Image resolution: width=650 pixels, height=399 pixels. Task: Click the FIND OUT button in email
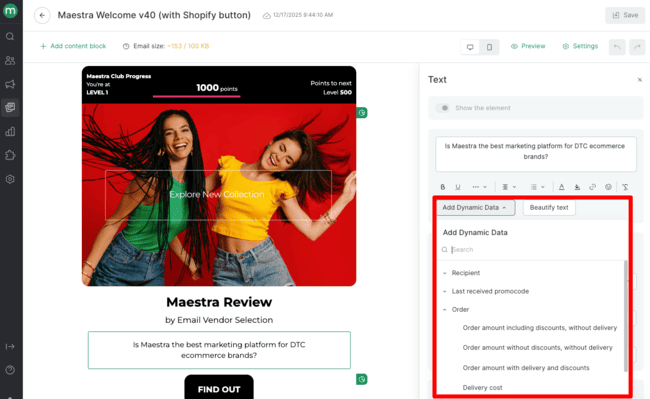click(219, 388)
